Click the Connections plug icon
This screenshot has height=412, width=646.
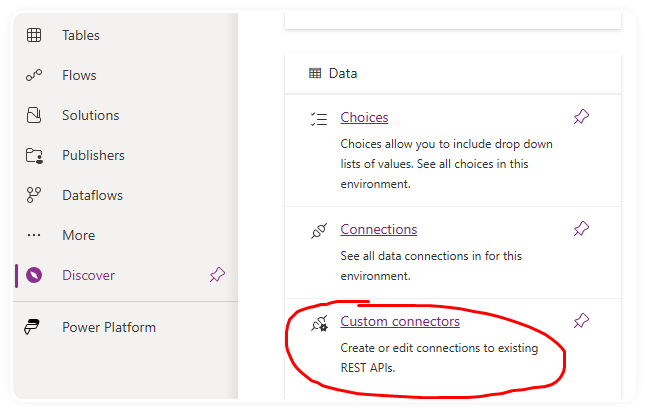coord(319,231)
